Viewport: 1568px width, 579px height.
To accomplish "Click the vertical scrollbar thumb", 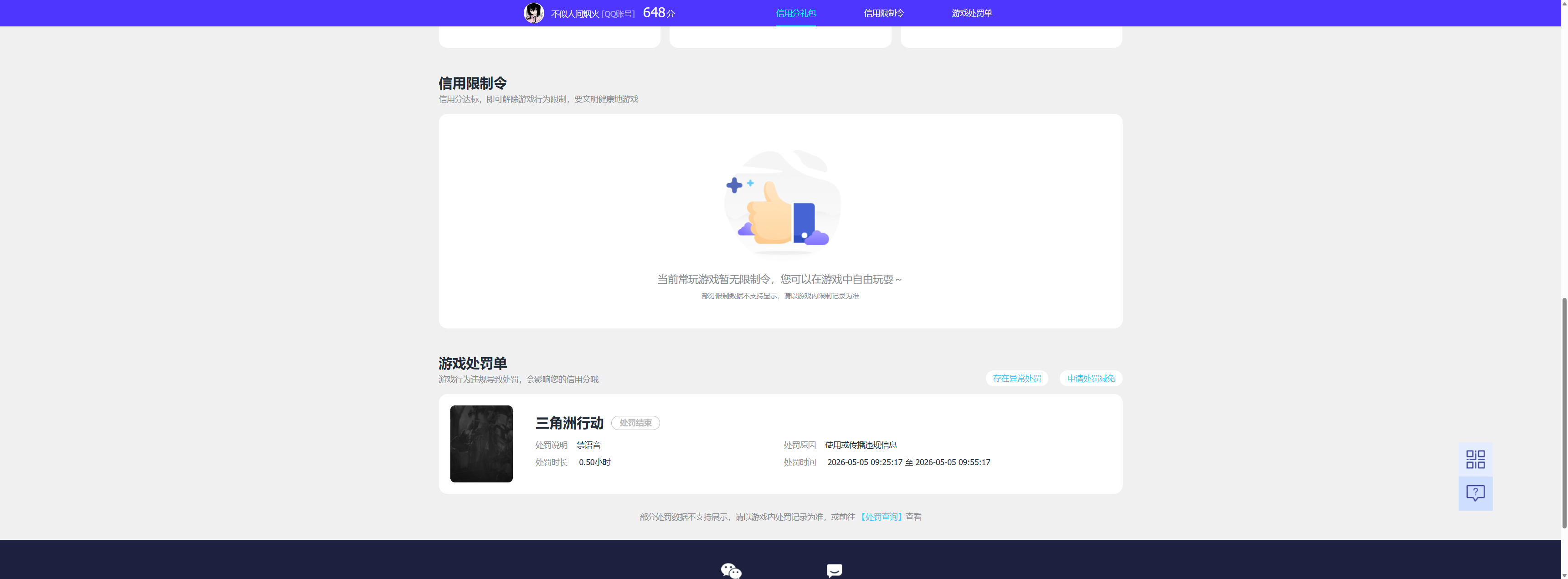I will 1564,412.
